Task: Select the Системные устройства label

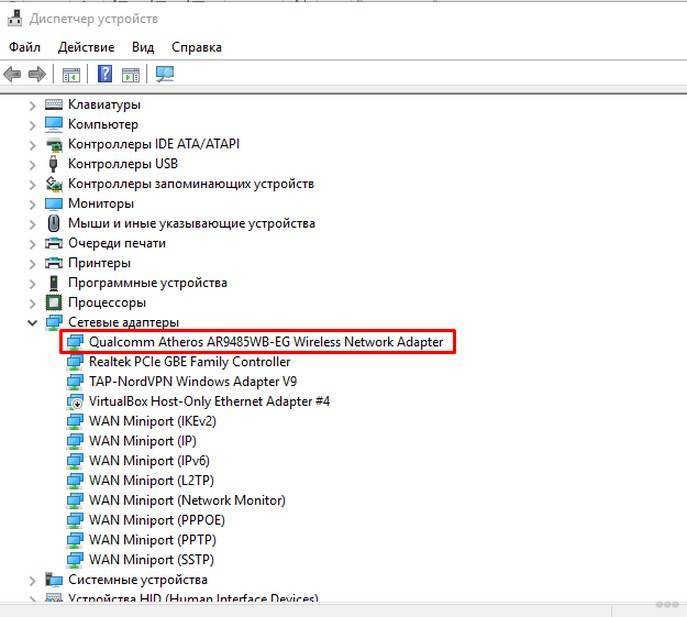Action: pos(138,580)
